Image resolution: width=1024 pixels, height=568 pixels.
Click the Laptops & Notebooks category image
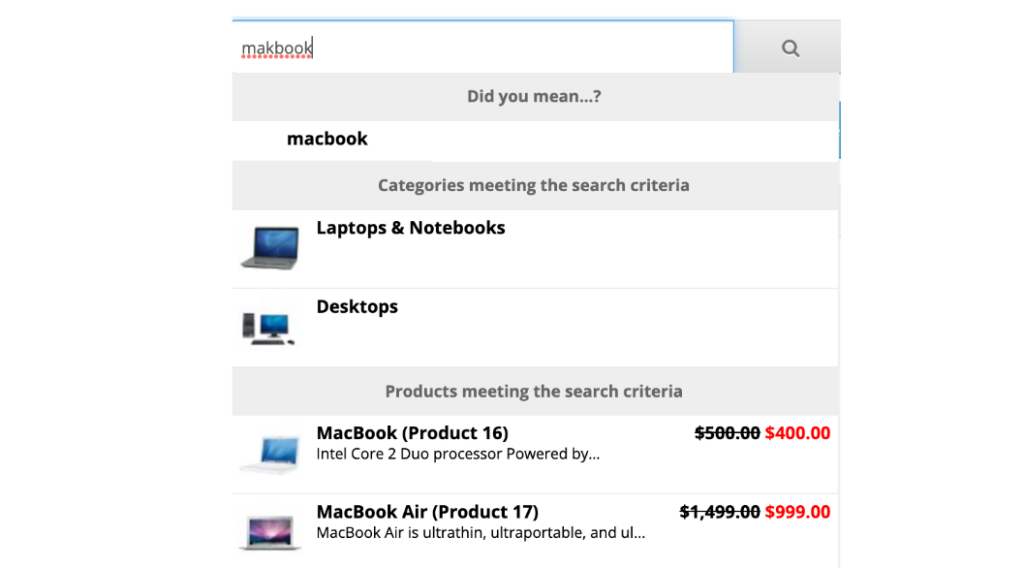270,248
